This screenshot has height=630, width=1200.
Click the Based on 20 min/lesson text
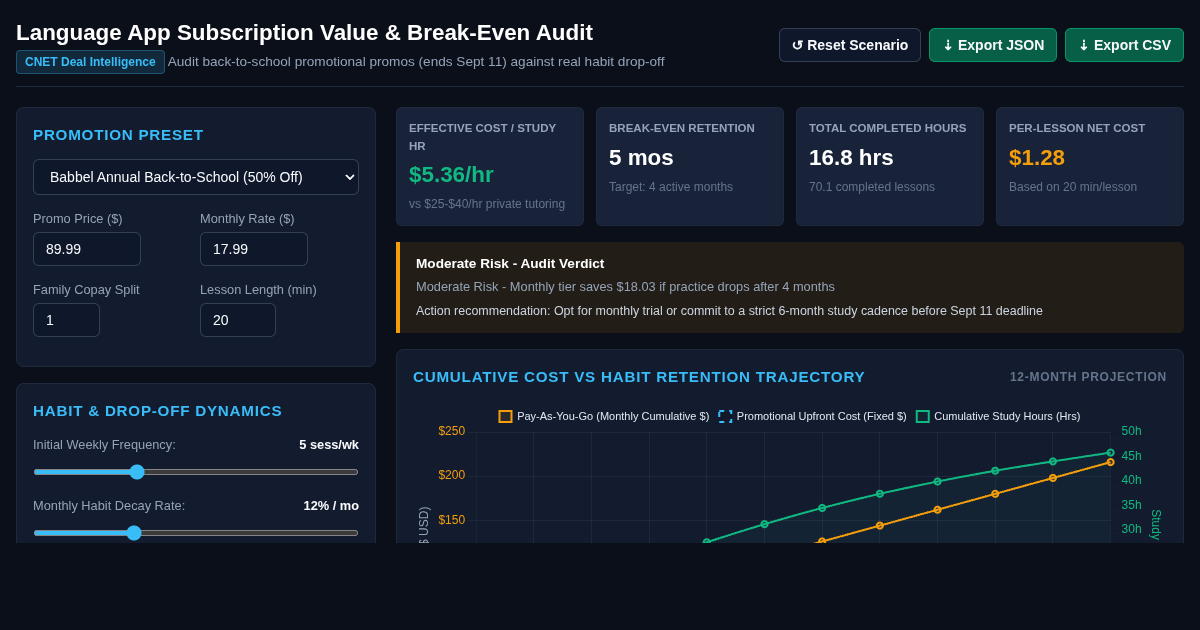pos(1073,187)
